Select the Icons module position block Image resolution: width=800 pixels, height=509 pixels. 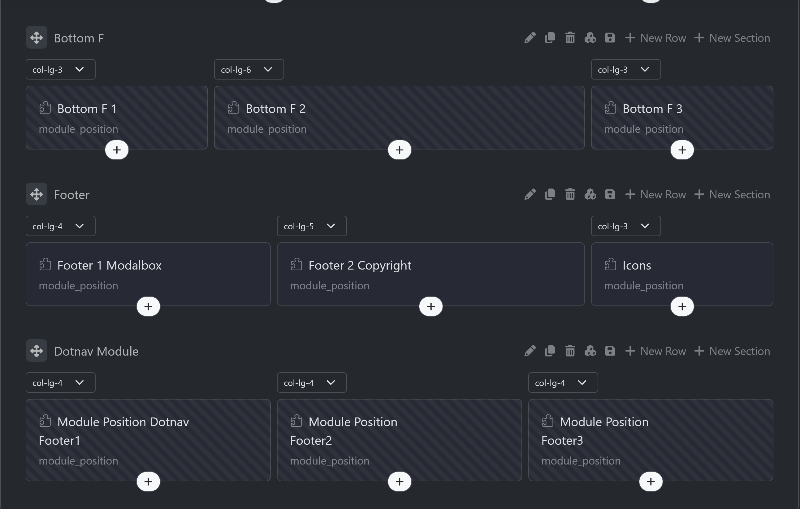click(x=682, y=274)
